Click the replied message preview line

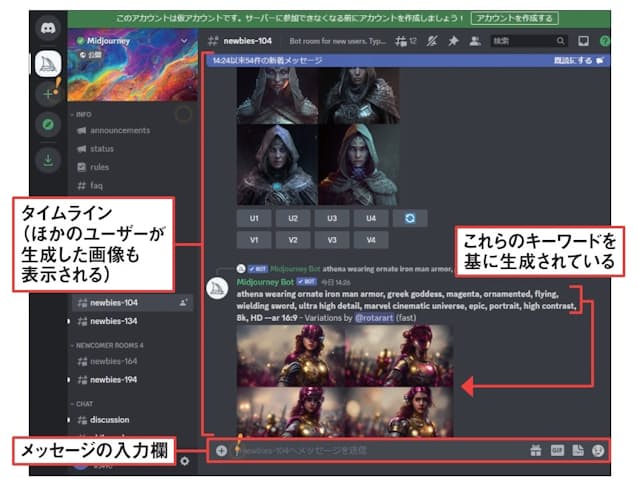point(345,269)
